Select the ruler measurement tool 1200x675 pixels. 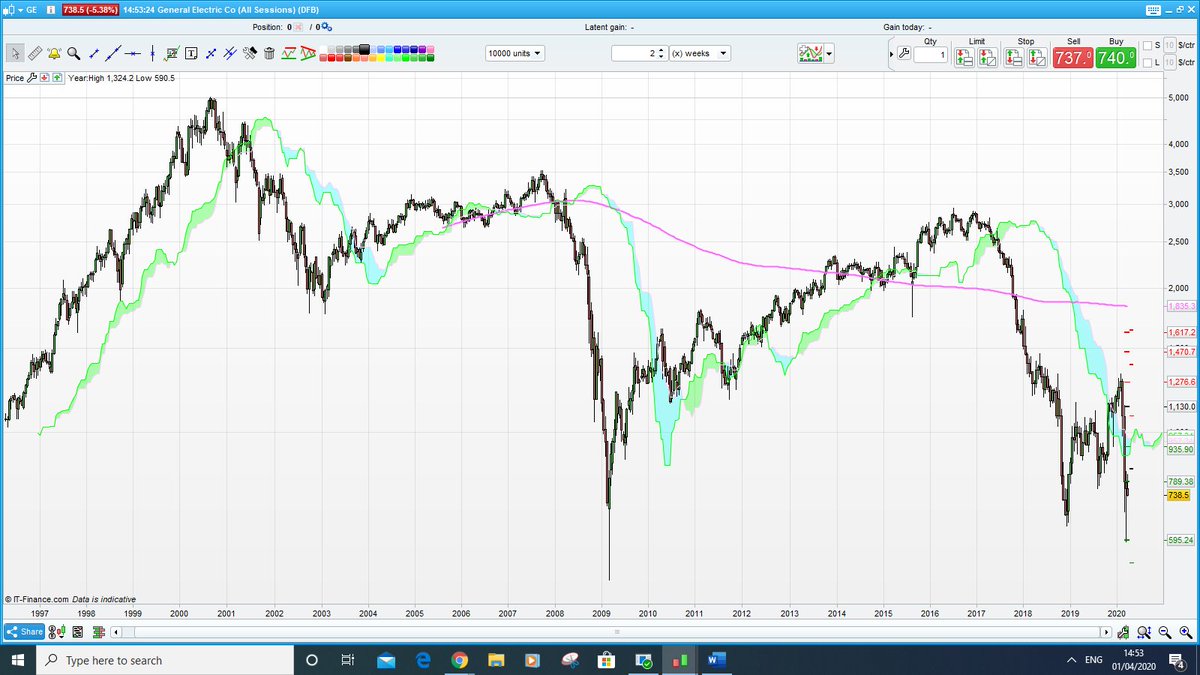click(x=35, y=53)
